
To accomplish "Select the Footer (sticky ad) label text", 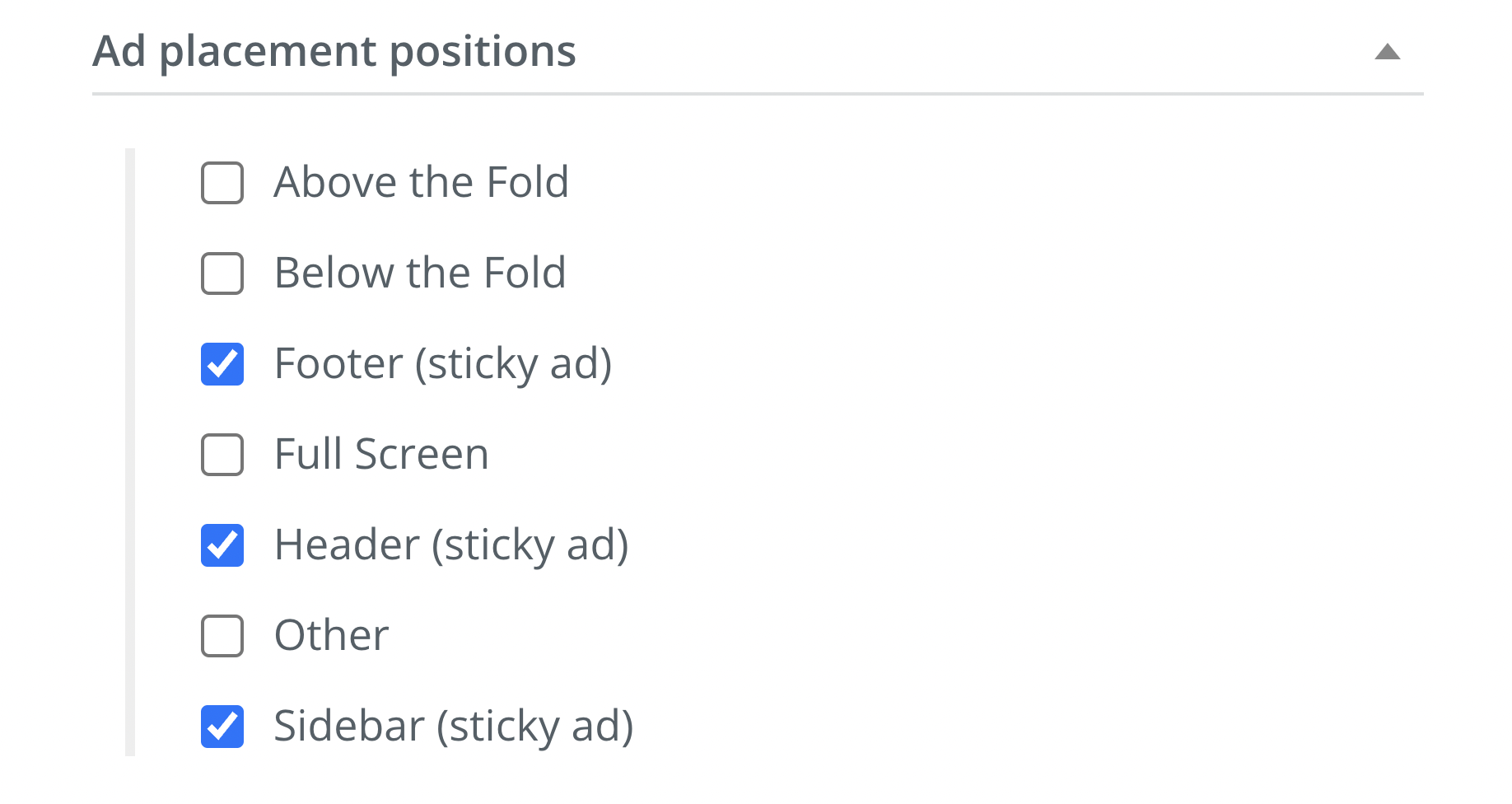I will 445,363.
